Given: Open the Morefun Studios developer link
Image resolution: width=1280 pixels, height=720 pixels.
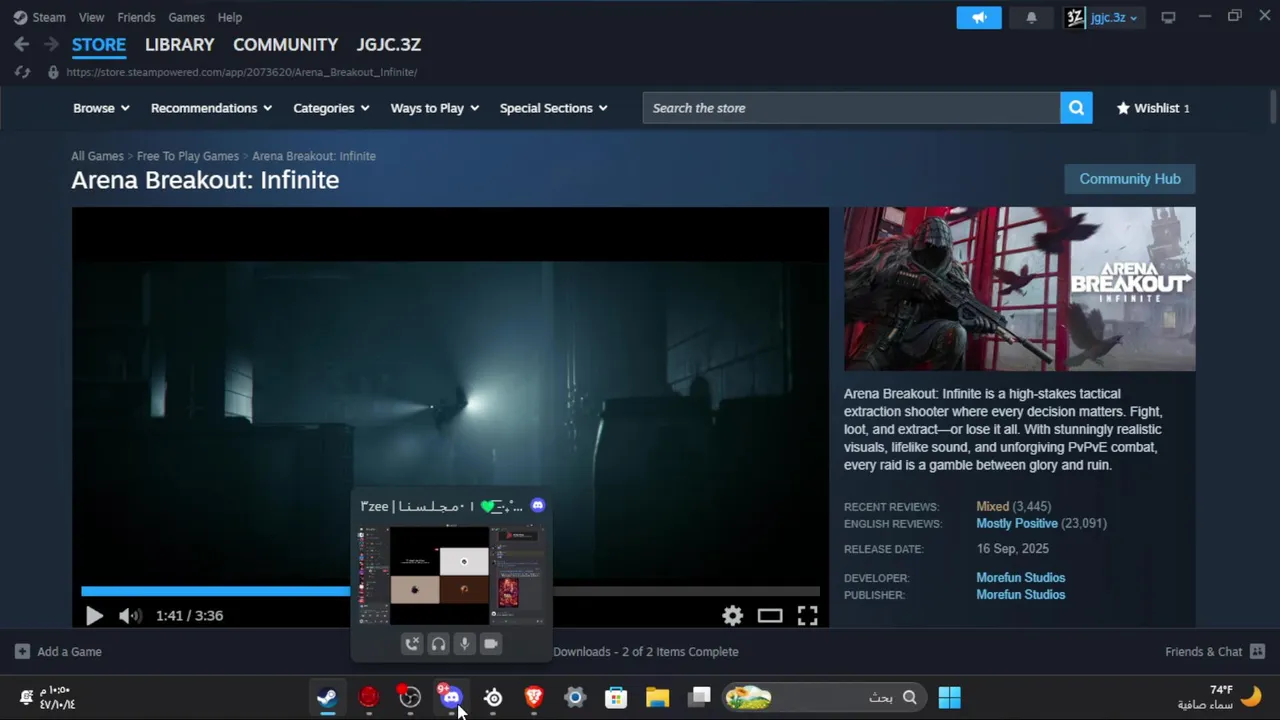Looking at the screenshot, I should (x=1020, y=578).
